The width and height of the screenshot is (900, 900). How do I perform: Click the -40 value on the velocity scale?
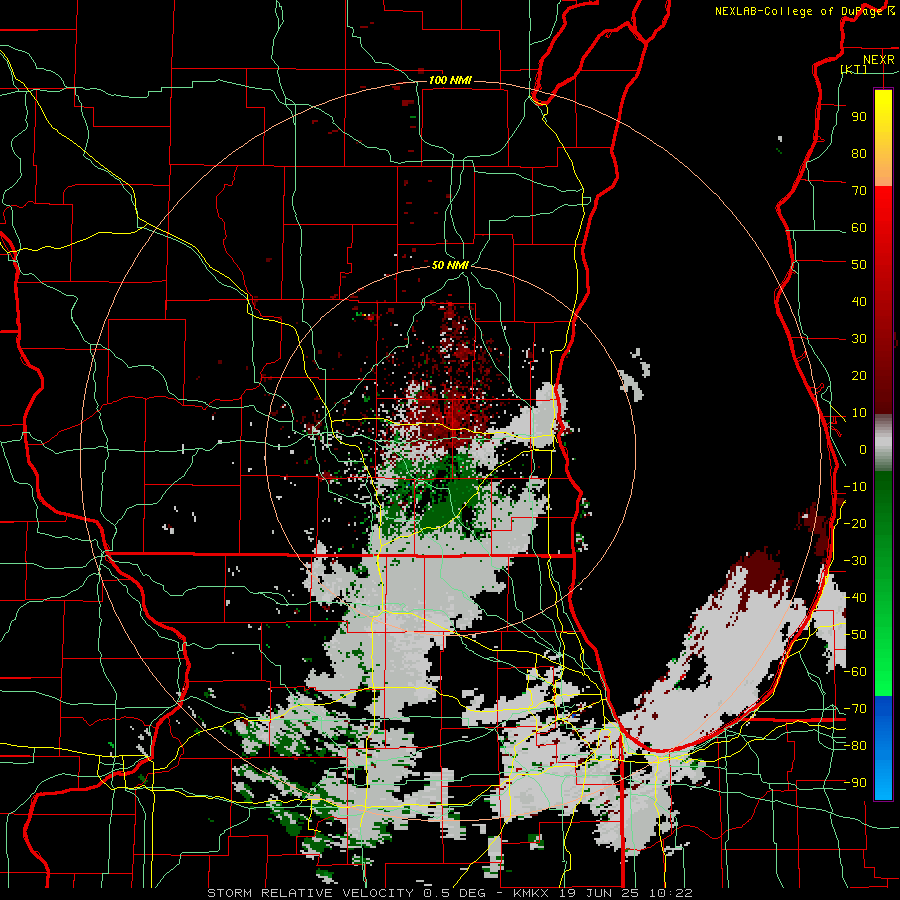[855, 598]
